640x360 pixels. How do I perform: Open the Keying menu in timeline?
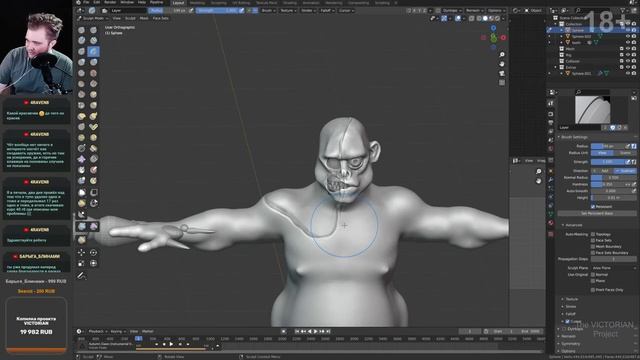pyautogui.click(x=117, y=331)
